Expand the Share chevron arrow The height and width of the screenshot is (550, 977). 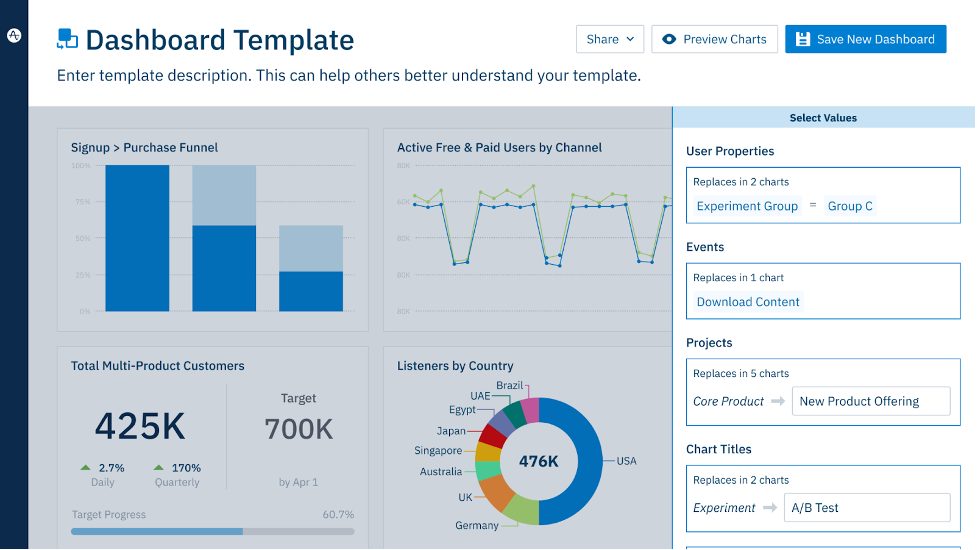click(631, 39)
